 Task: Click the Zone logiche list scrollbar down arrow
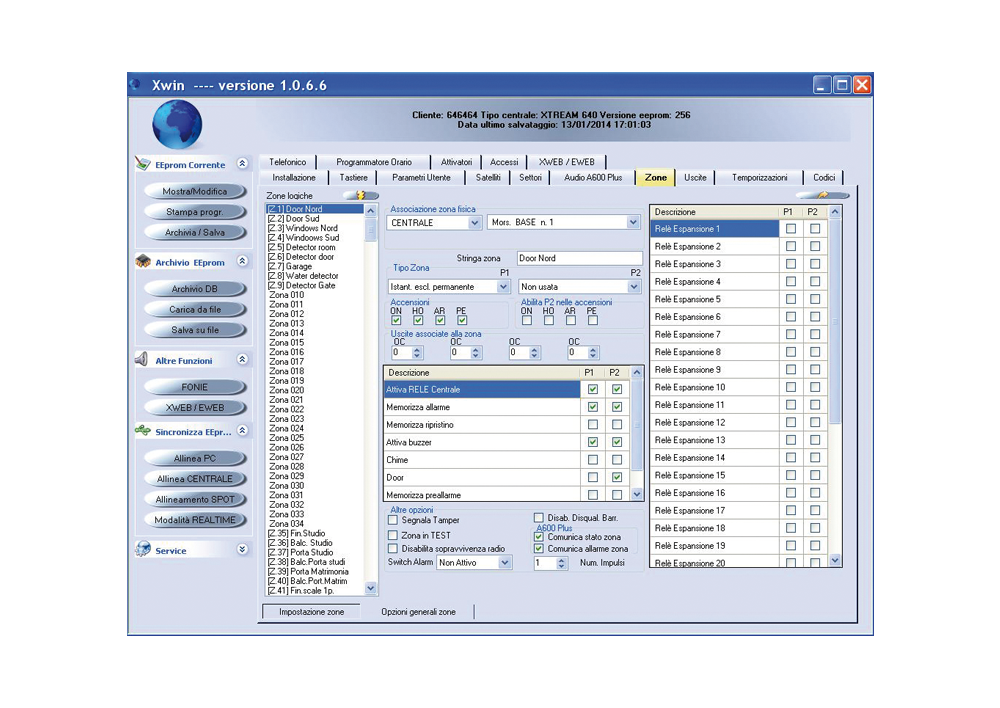[372, 590]
